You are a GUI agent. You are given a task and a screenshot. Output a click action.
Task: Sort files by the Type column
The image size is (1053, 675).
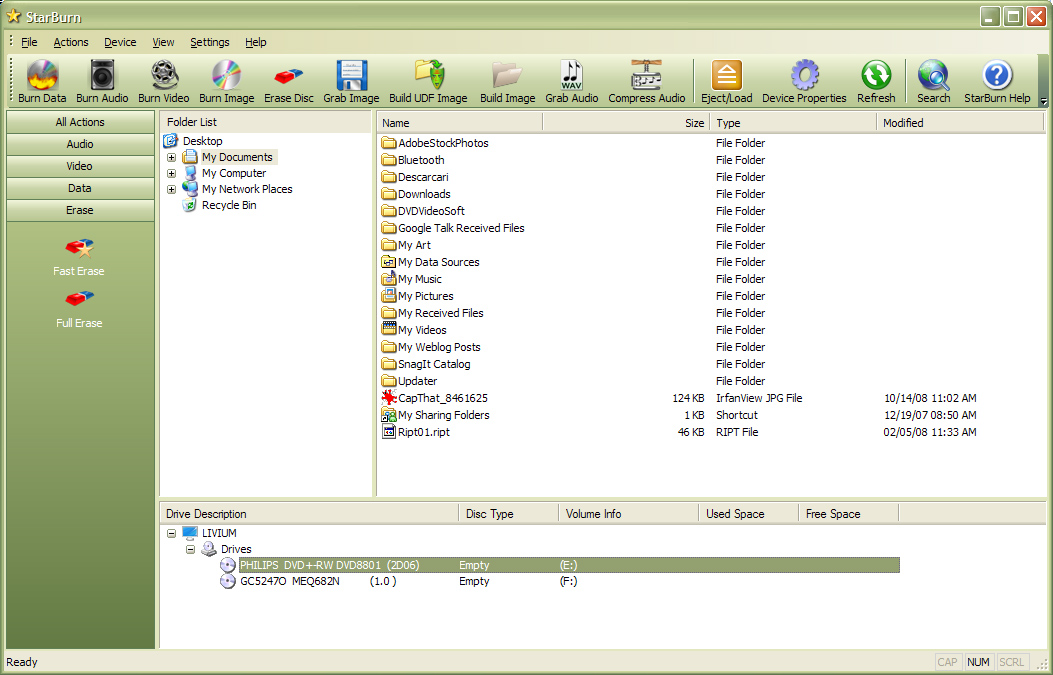pyautogui.click(x=793, y=123)
